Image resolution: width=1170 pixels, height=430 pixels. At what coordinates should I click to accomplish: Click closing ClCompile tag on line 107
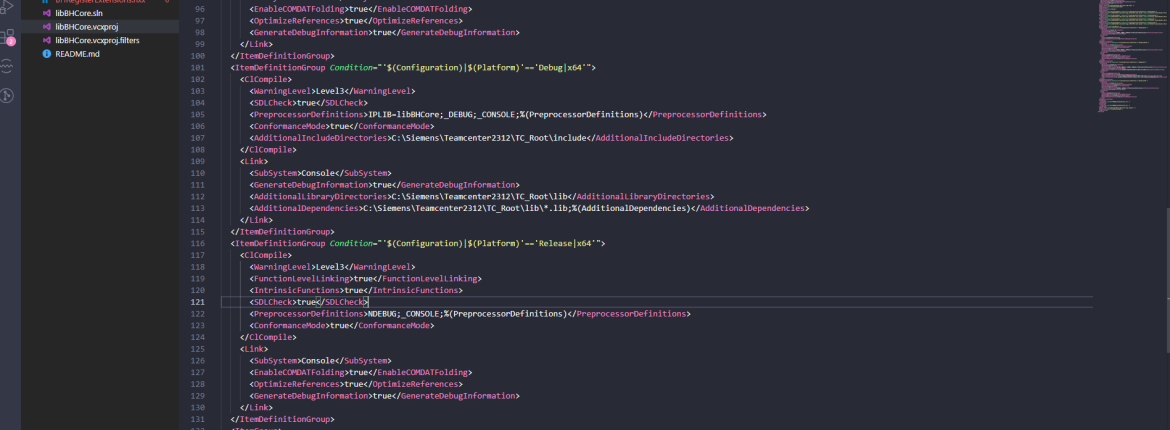pos(269,149)
